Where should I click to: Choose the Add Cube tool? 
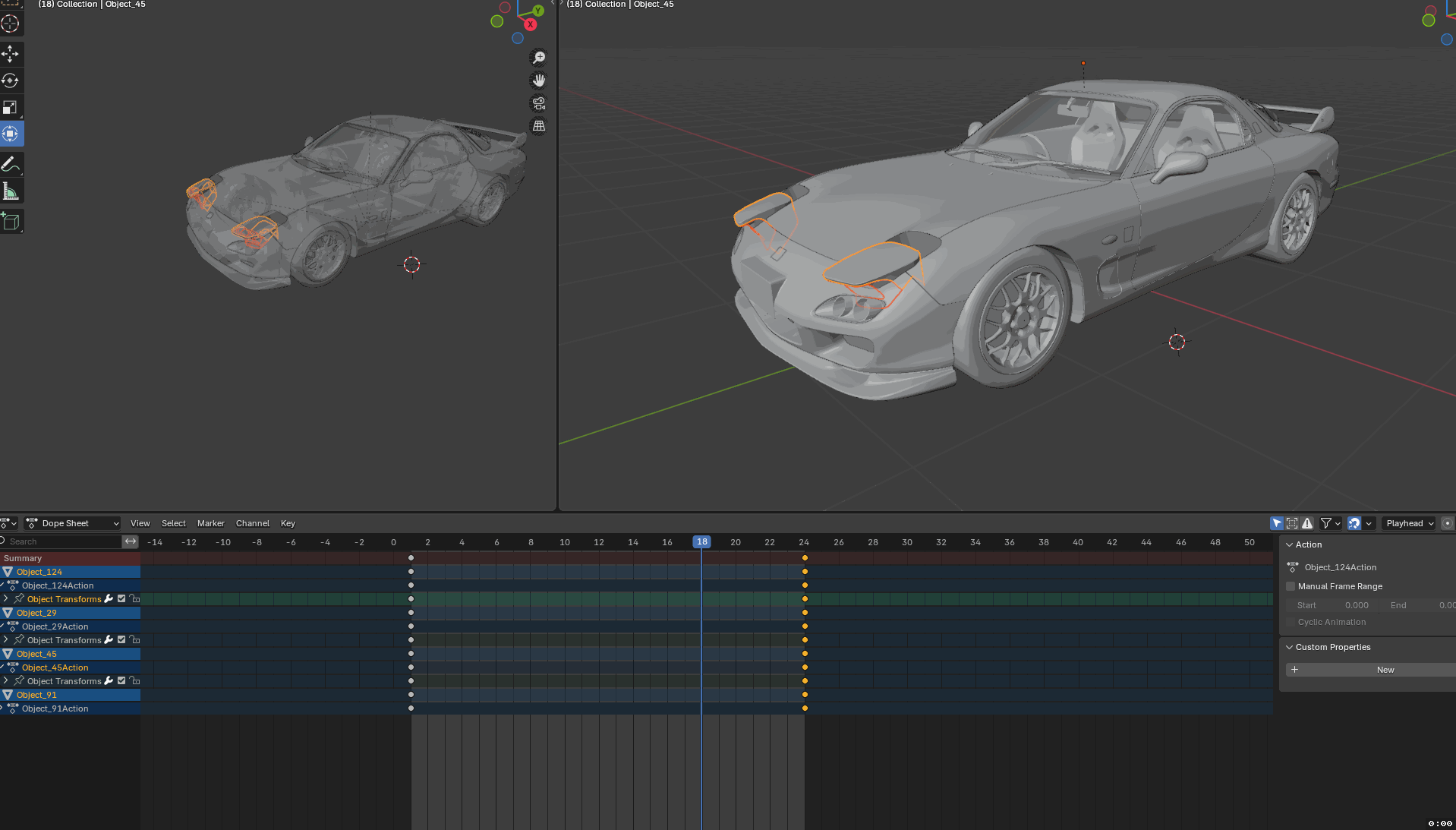[11, 222]
